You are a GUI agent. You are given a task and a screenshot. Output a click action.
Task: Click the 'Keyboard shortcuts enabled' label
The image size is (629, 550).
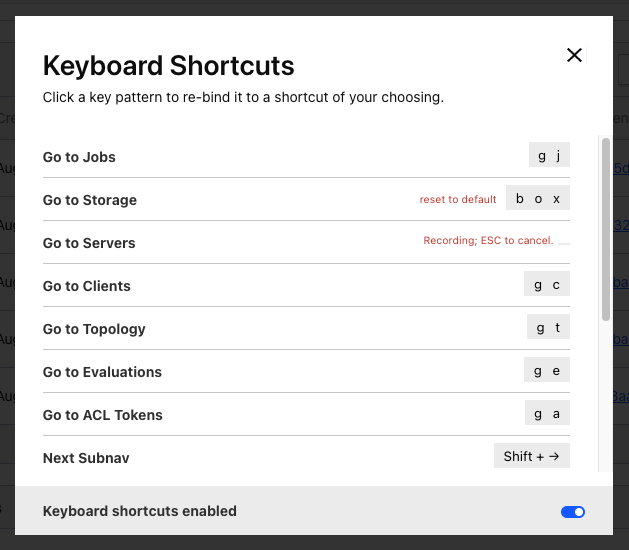(x=140, y=511)
